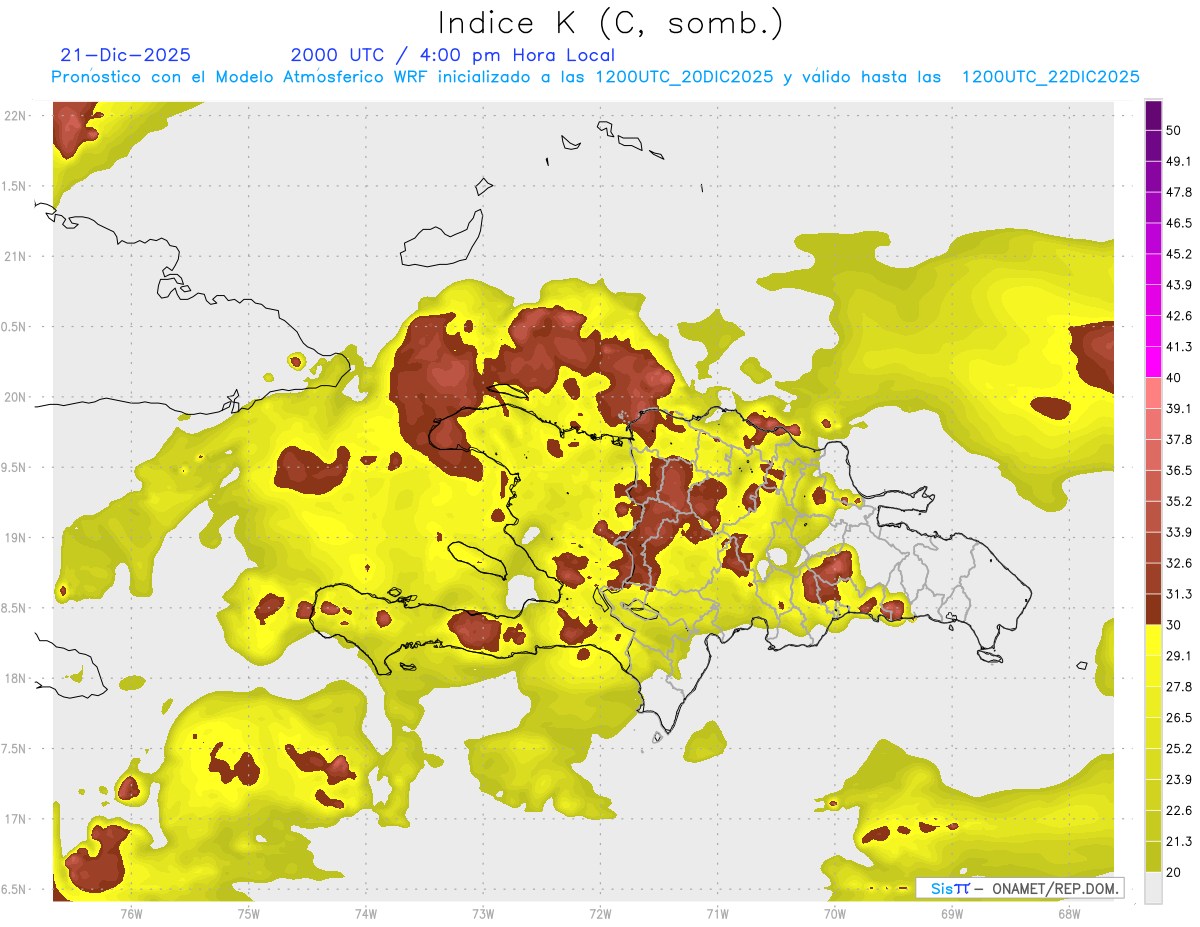Click the colorbar label "45.2"
This screenshot has width=1200, height=927.
click(x=1179, y=254)
